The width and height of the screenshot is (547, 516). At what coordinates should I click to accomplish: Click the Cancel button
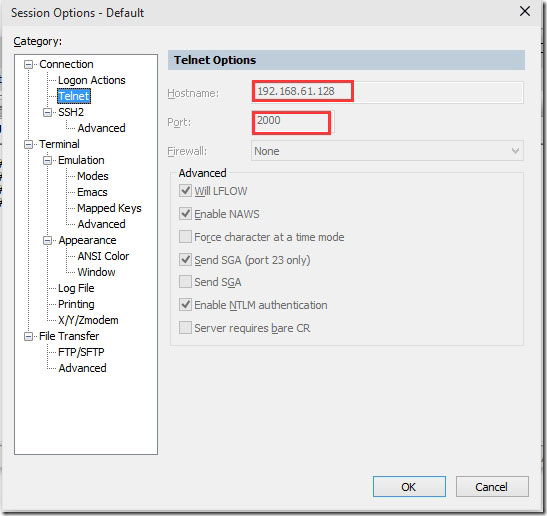[x=492, y=487]
